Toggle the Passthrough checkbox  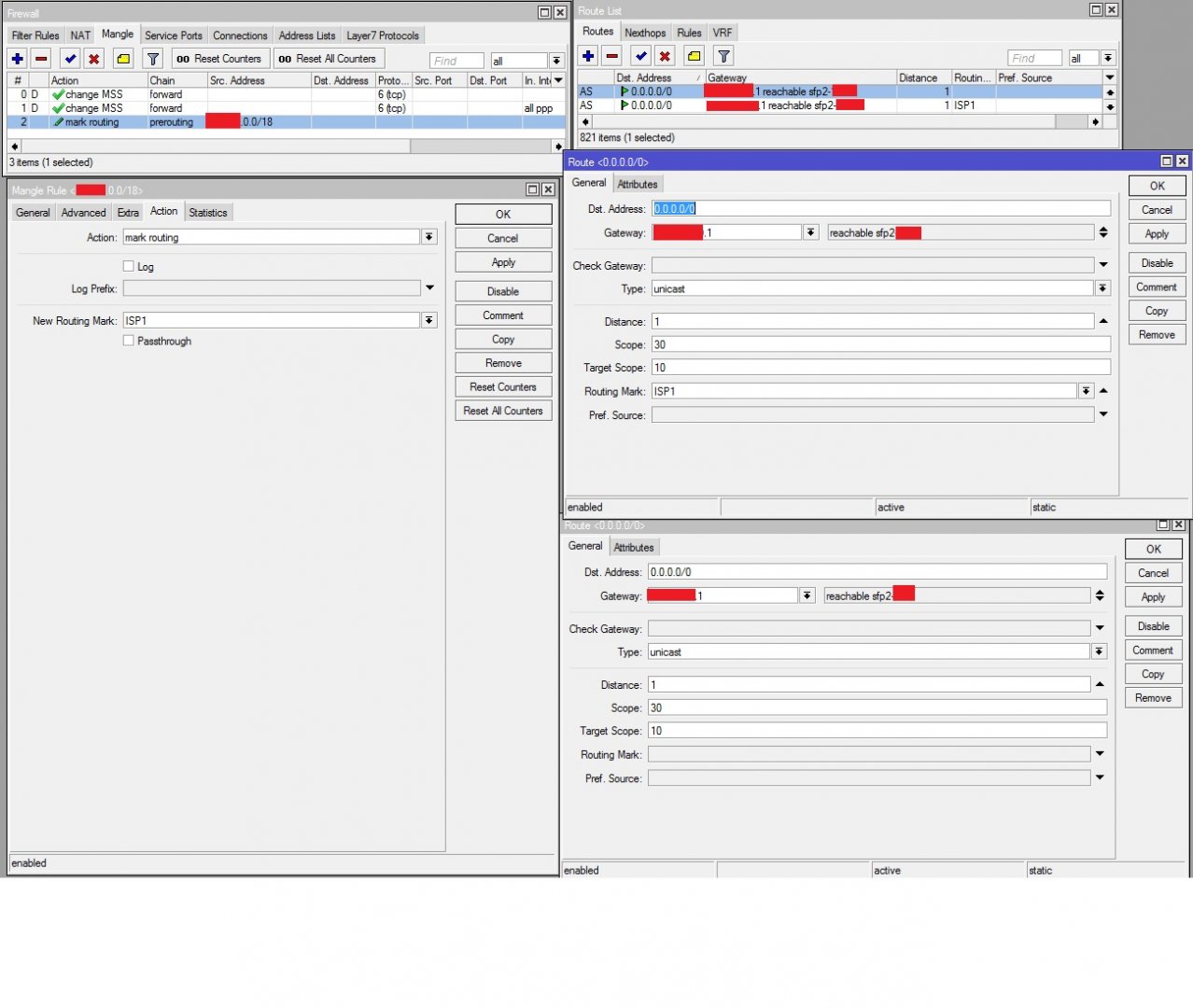click(129, 341)
